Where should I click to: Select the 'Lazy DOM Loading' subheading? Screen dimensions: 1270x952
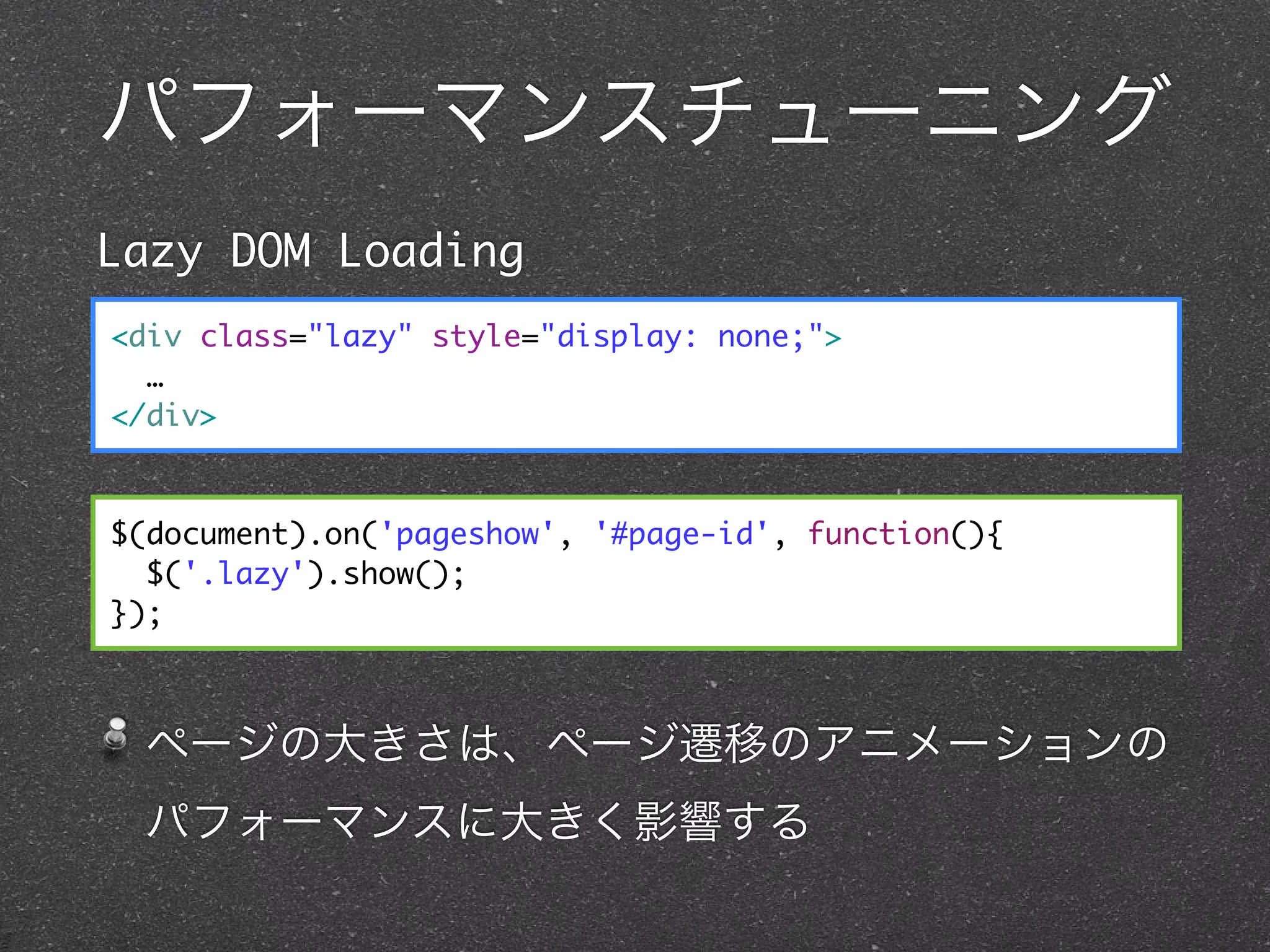pyautogui.click(x=311, y=251)
